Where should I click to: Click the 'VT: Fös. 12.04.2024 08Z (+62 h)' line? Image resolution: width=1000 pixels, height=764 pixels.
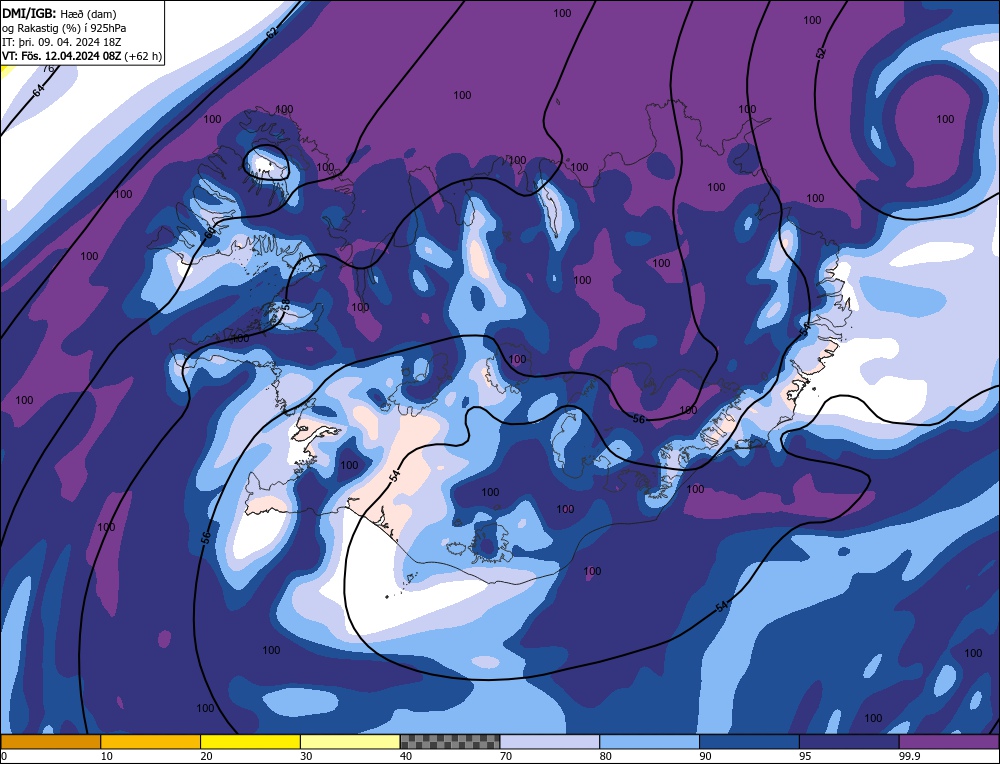click(x=82, y=56)
